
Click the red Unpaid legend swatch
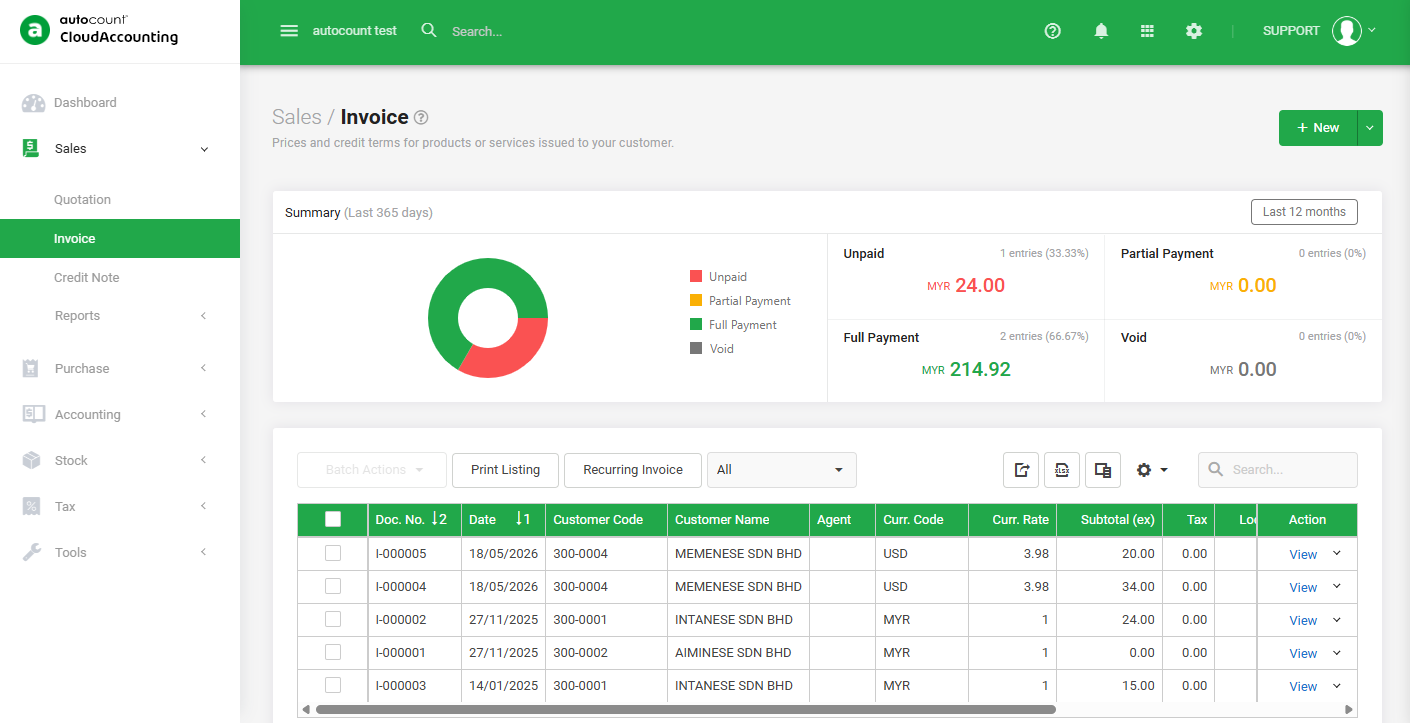(x=696, y=277)
